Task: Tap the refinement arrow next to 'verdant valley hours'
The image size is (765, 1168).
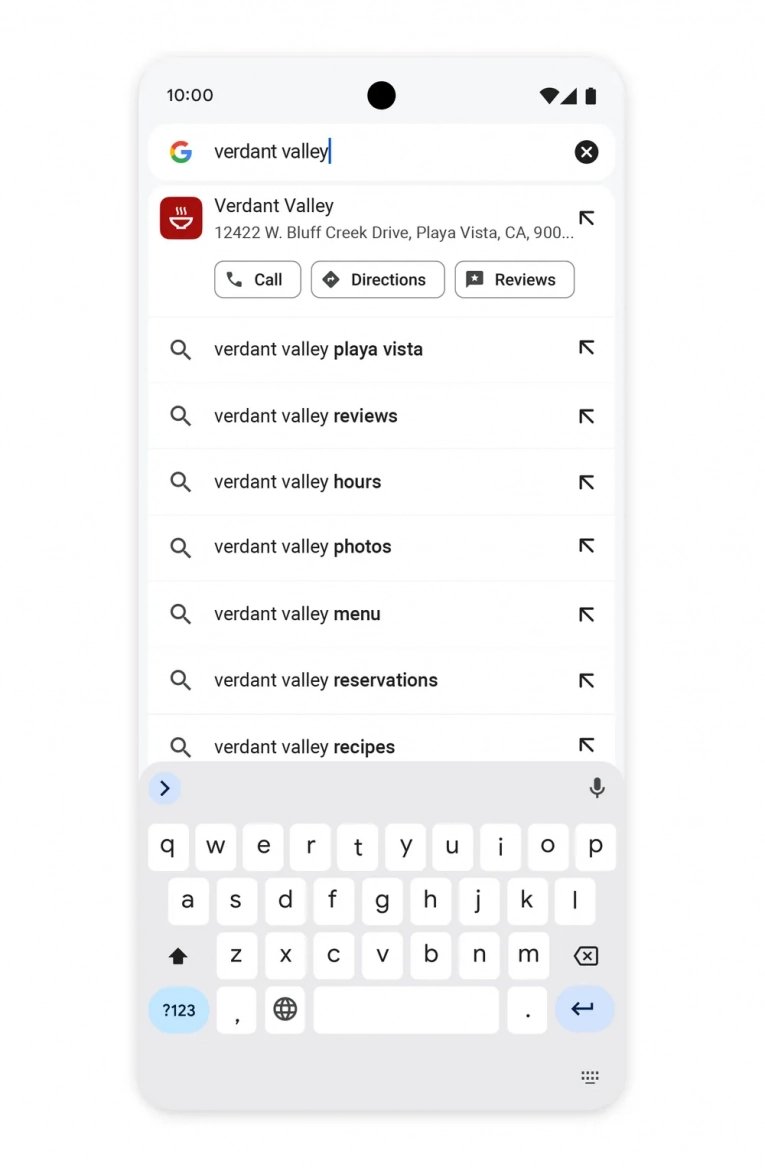Action: [588, 481]
